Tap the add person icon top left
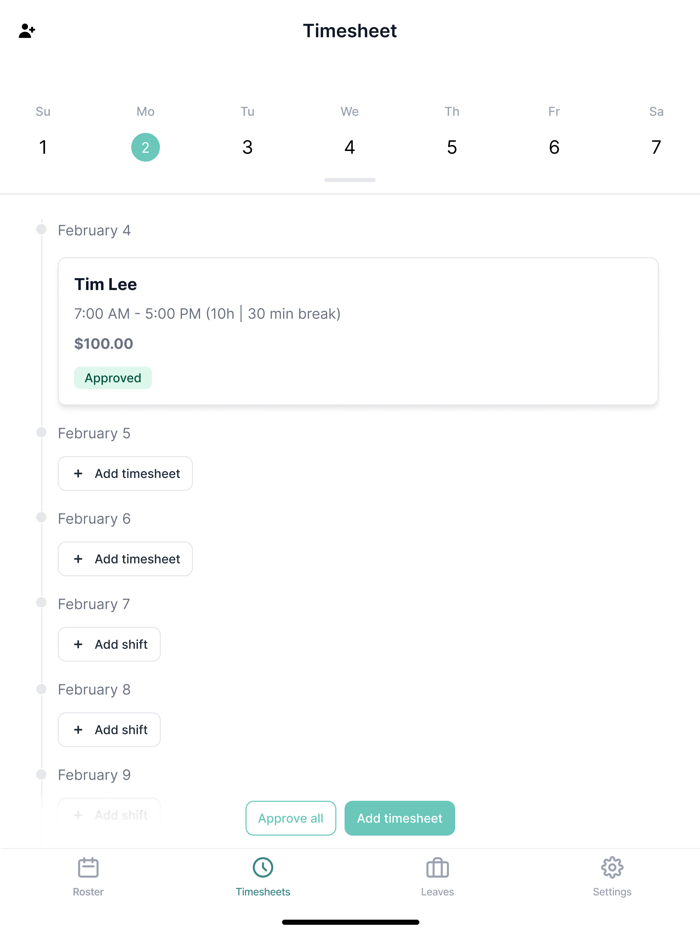 click(x=26, y=31)
